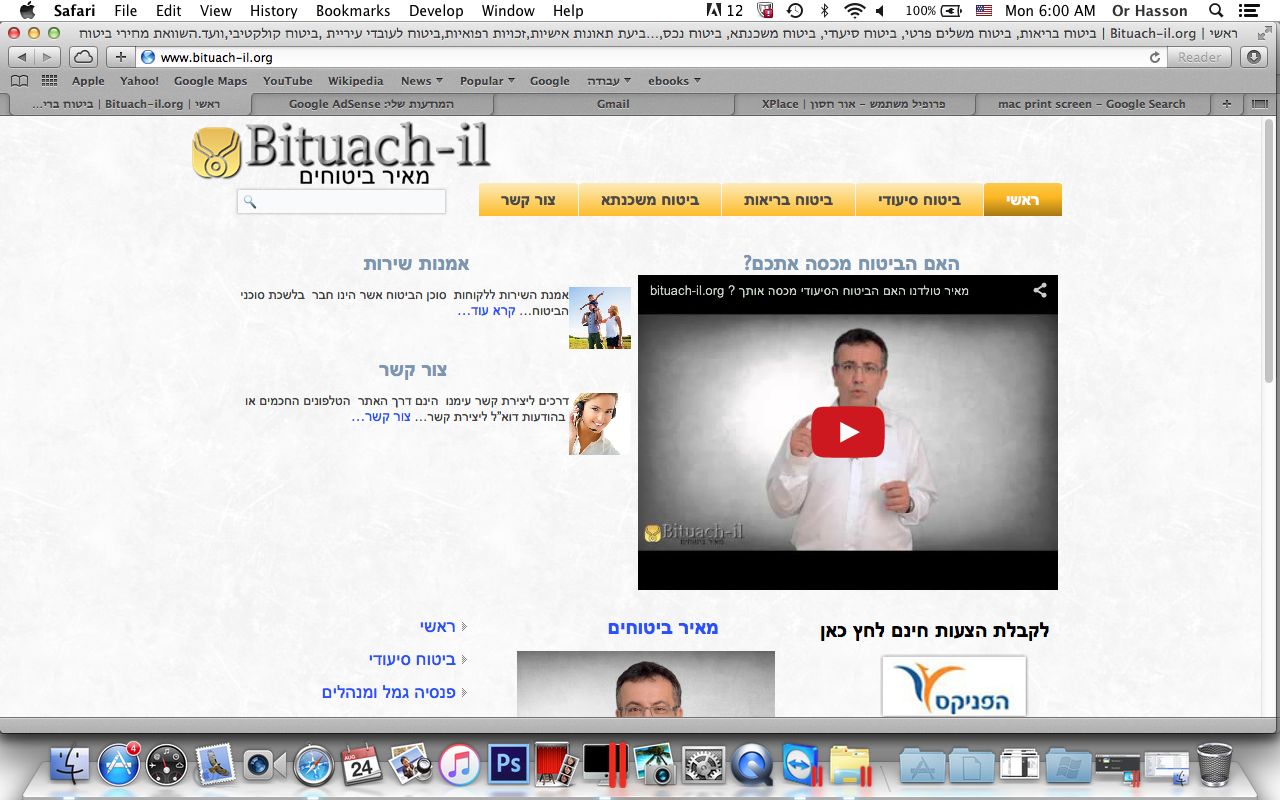Screen dimensions: 1280x800
Task: Open the Wikipedia bookmark
Action: click(355, 81)
